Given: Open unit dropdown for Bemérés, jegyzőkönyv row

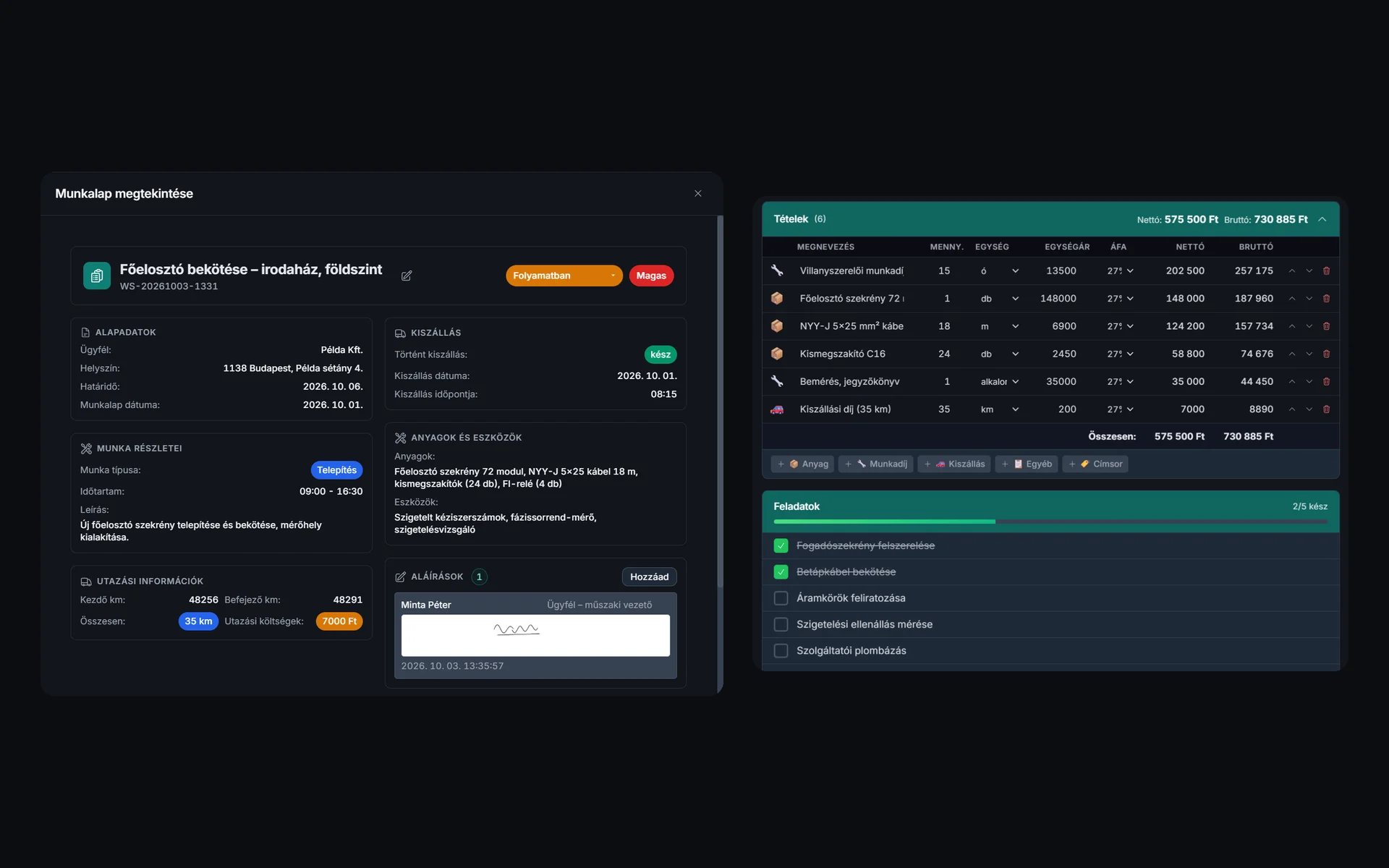Looking at the screenshot, I should point(999,381).
